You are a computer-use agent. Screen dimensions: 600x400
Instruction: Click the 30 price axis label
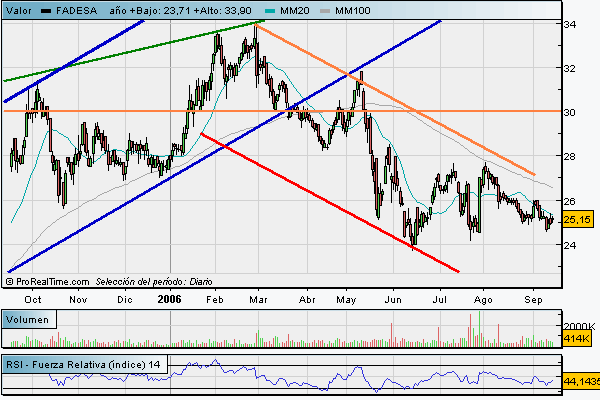[x=569, y=113]
